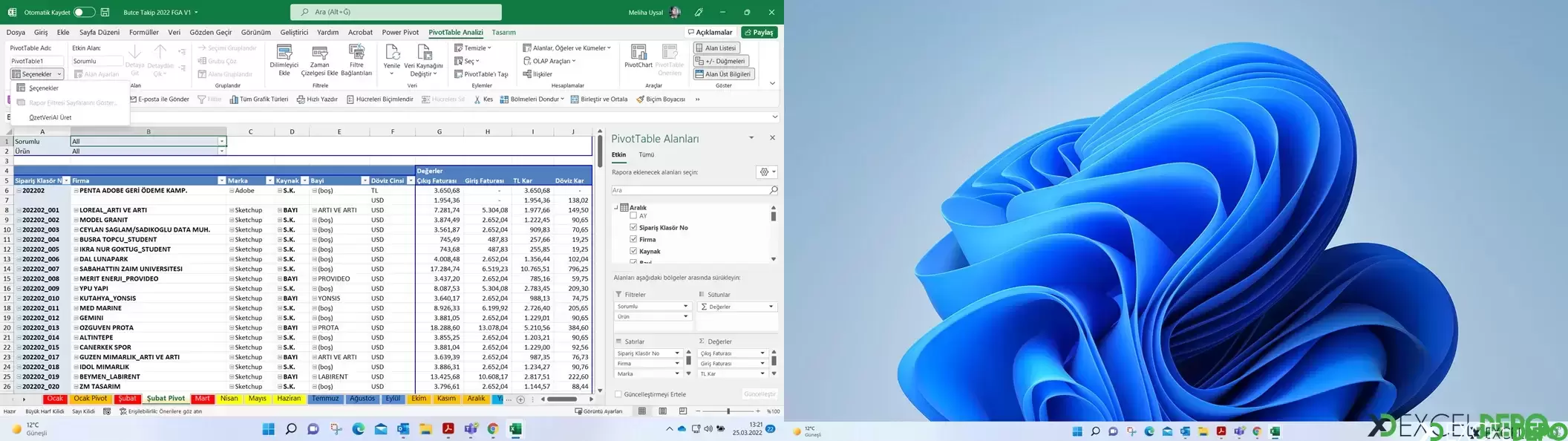The width and height of the screenshot is (1568, 441).
Task: Open the Seçenekler dropdown button
Action: click(37, 74)
